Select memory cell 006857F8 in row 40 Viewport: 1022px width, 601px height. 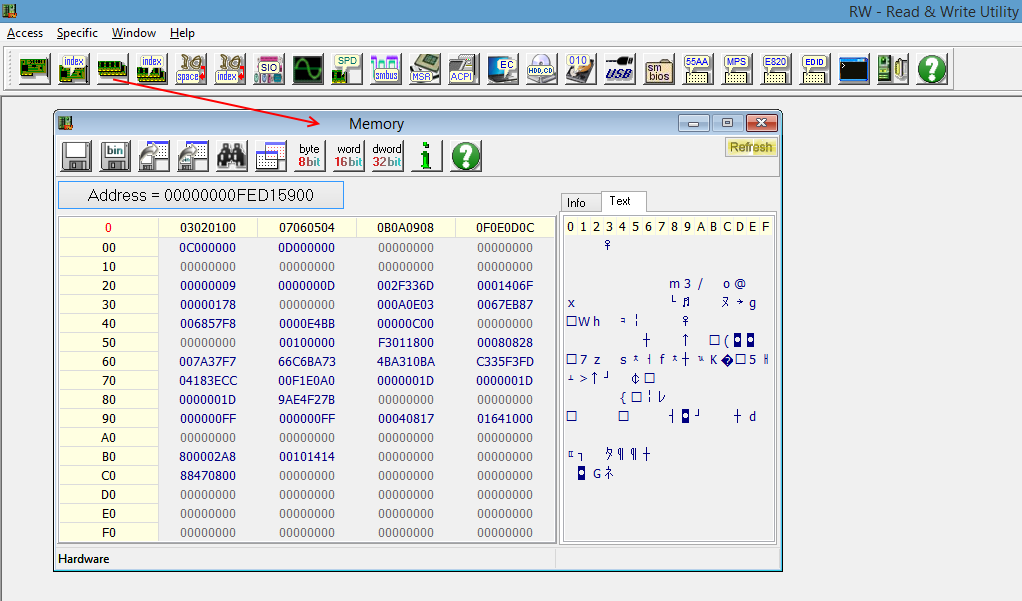point(208,323)
